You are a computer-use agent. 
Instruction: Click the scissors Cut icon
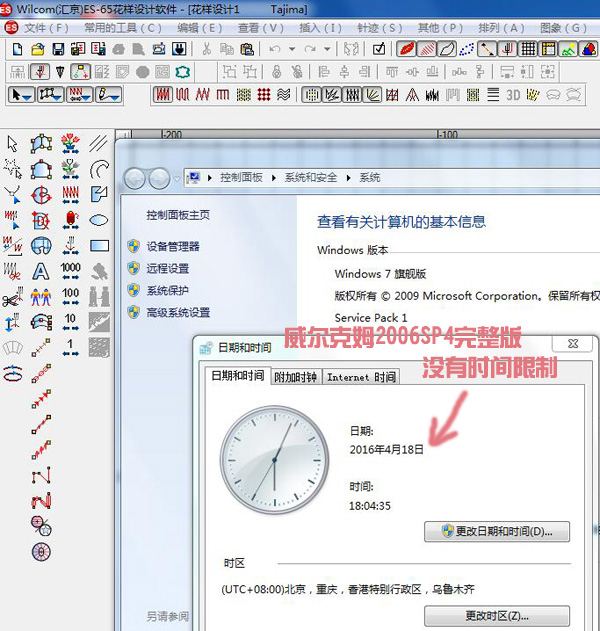coord(206,49)
